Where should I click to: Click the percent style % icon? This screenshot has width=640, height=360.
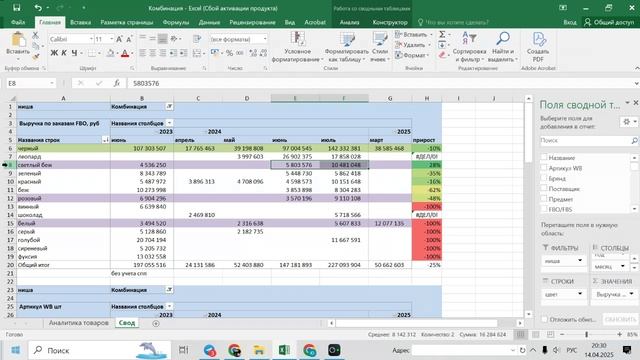[229, 53]
